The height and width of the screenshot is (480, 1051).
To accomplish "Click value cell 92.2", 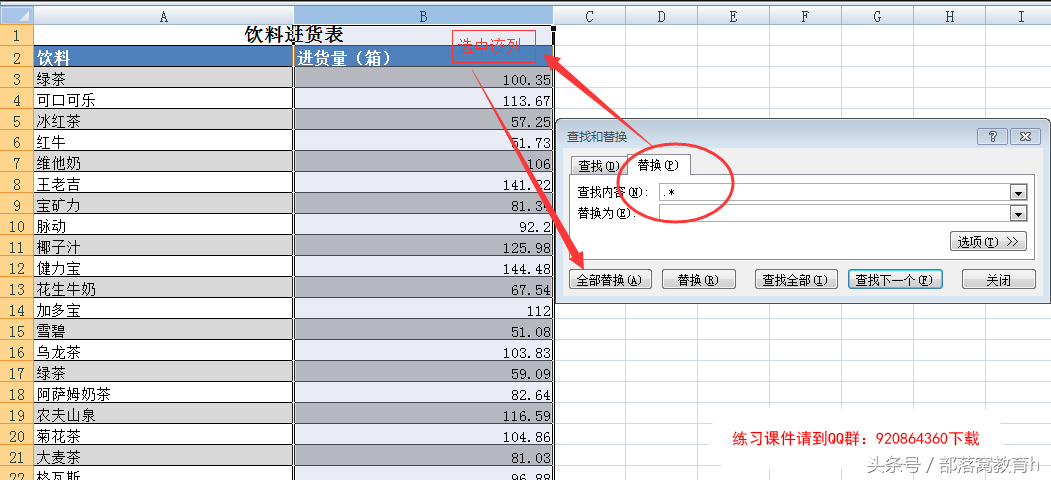I will [424, 226].
